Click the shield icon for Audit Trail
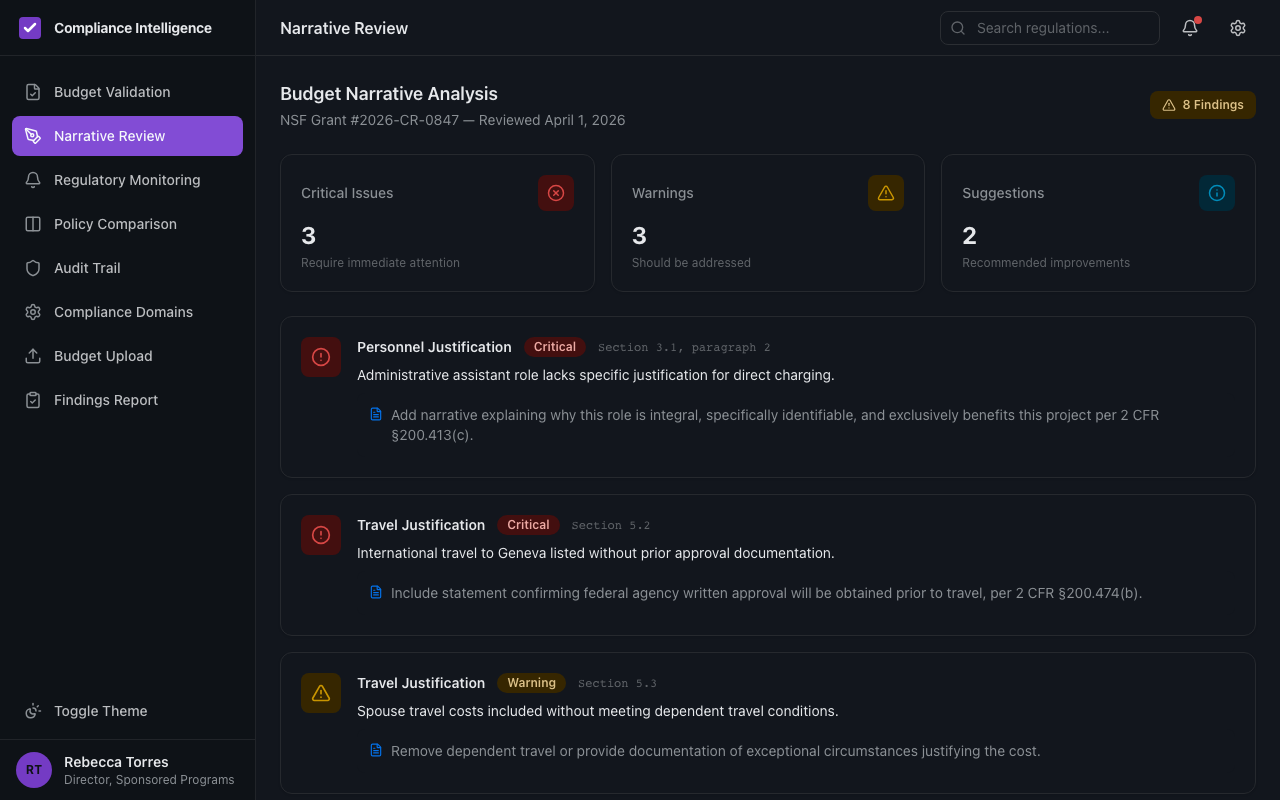Viewport: 1280px width, 800px height. coord(33,267)
